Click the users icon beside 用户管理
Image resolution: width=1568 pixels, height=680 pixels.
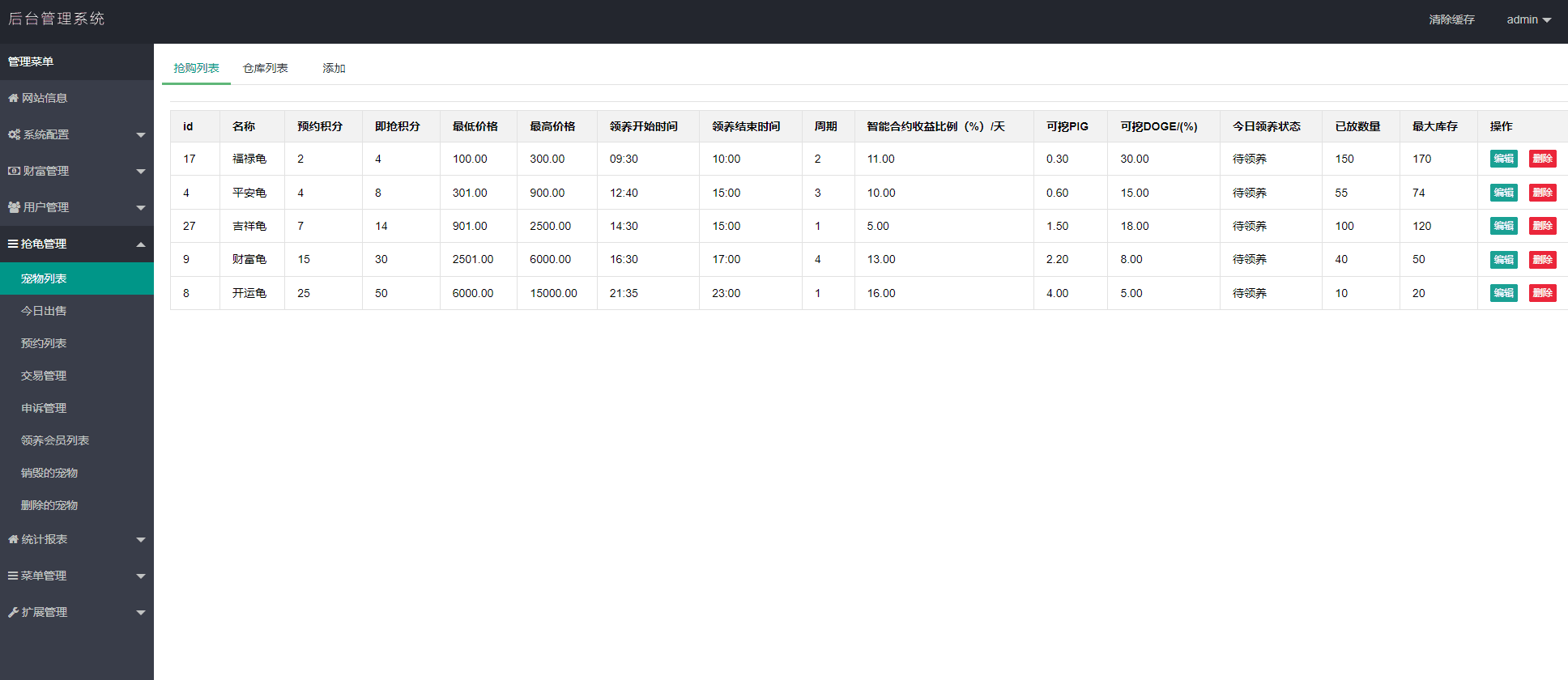(14, 207)
